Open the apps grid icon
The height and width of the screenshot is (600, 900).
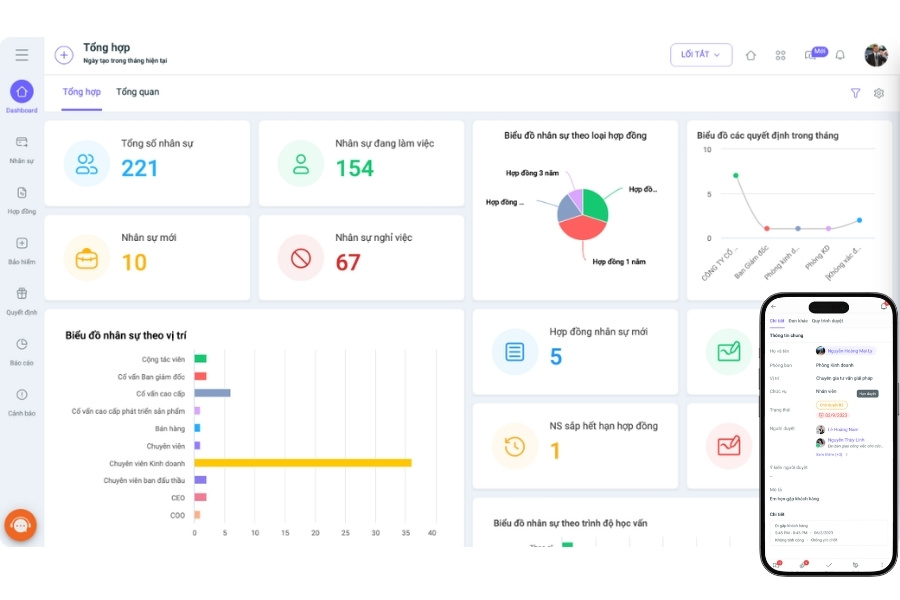coord(780,55)
